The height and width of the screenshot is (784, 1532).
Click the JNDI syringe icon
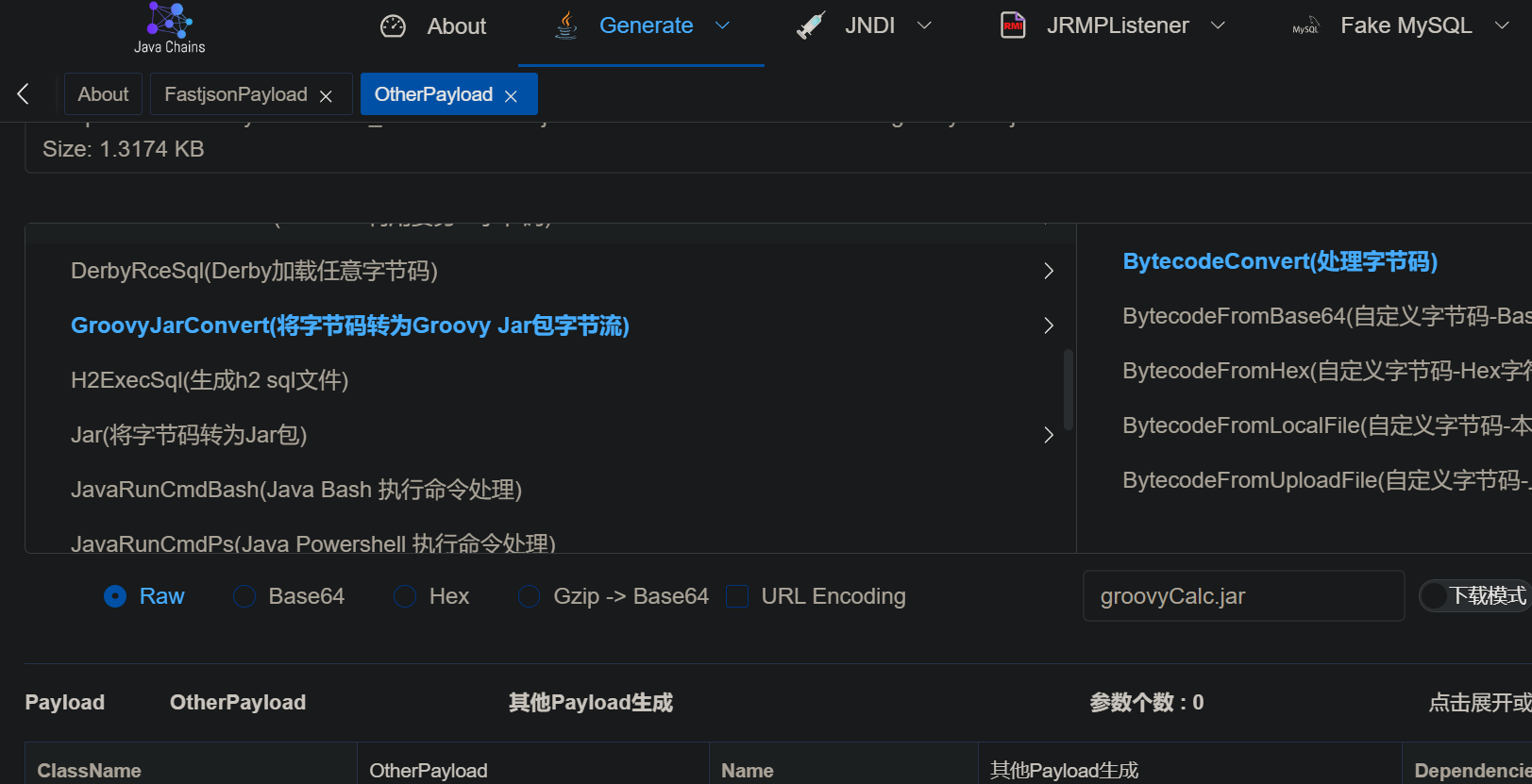[811, 25]
